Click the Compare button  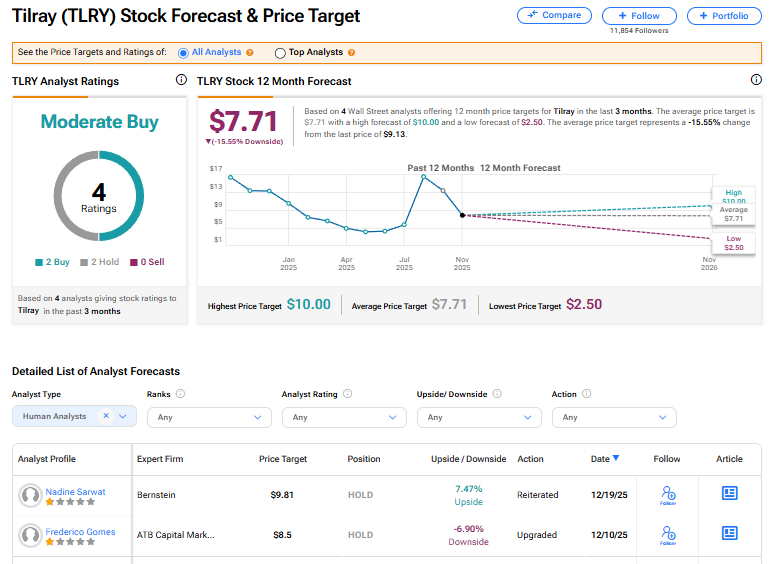(554, 15)
